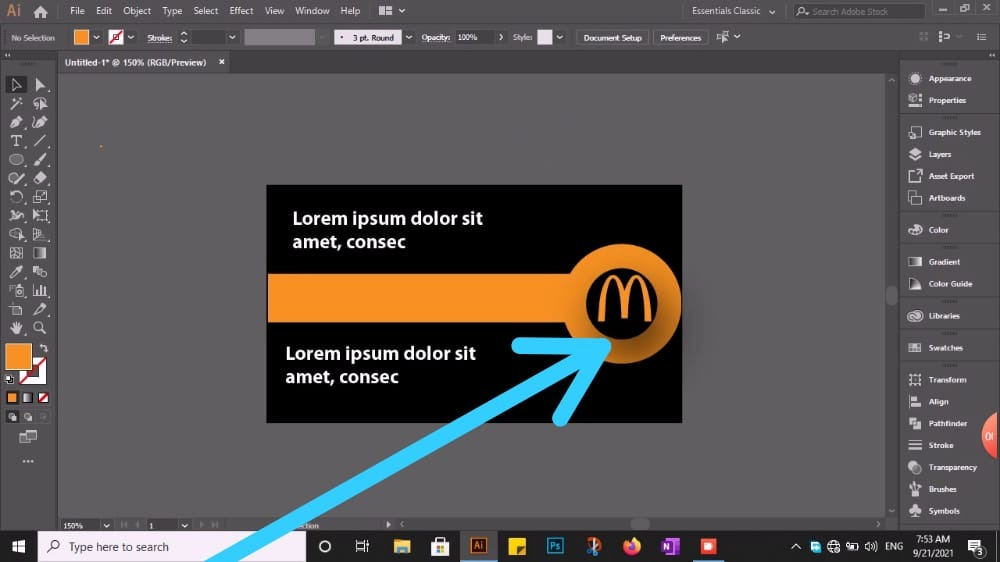Switch to Draw Normal mode
The height and width of the screenshot is (562, 1000).
coord(12,417)
